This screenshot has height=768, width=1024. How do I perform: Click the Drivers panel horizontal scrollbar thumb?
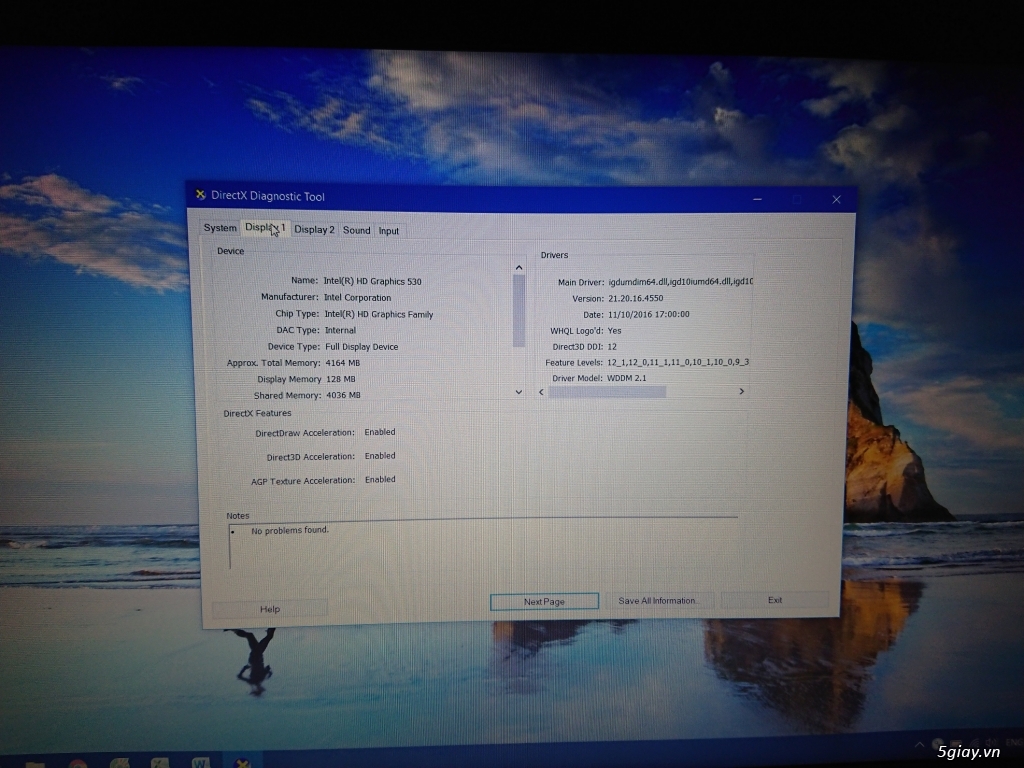(x=607, y=392)
